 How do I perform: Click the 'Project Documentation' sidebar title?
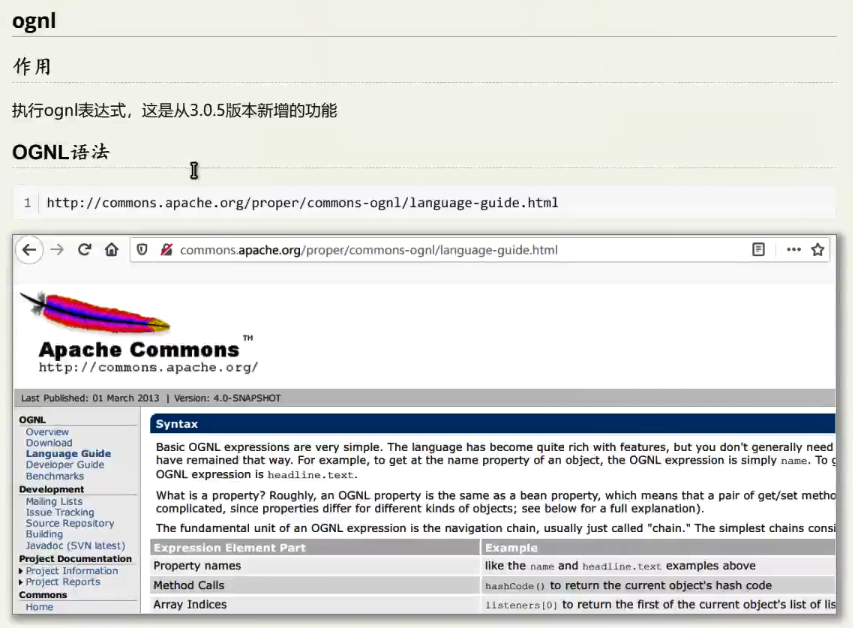click(75, 558)
